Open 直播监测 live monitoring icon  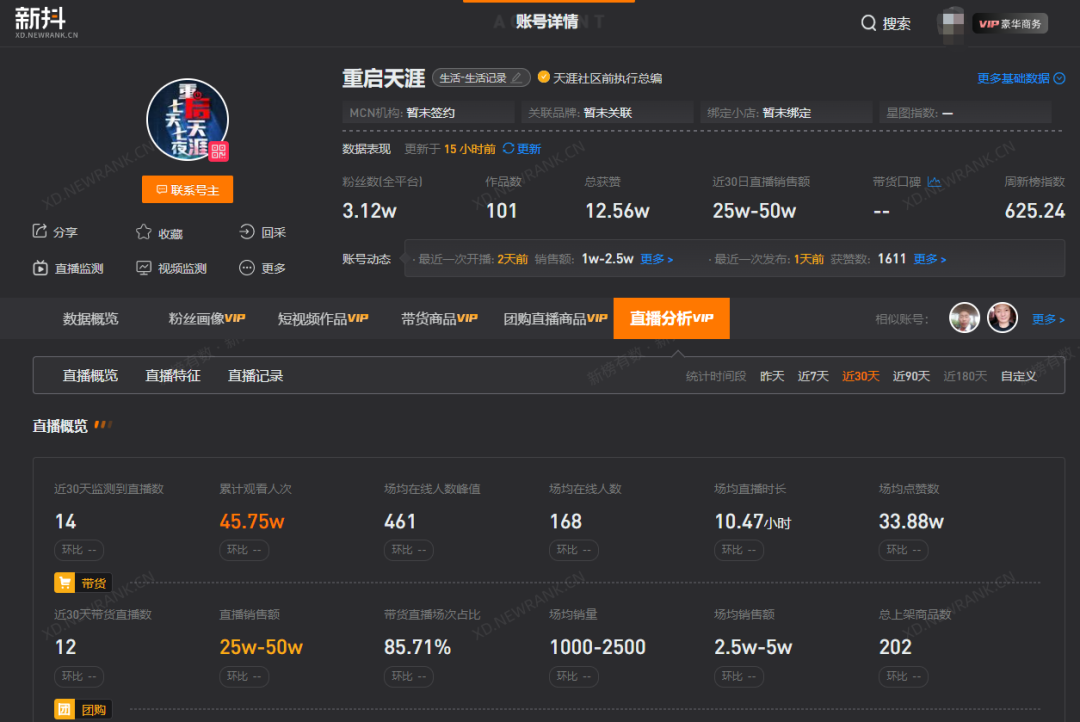coord(41,267)
